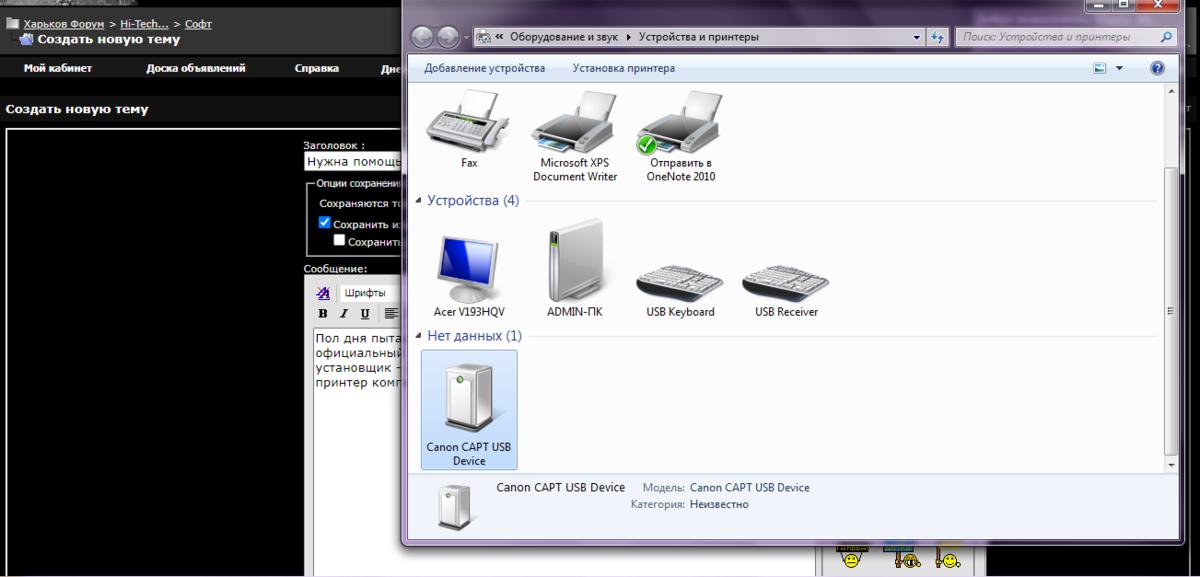Click Добавление устройства button
The width and height of the screenshot is (1200, 577).
point(485,68)
